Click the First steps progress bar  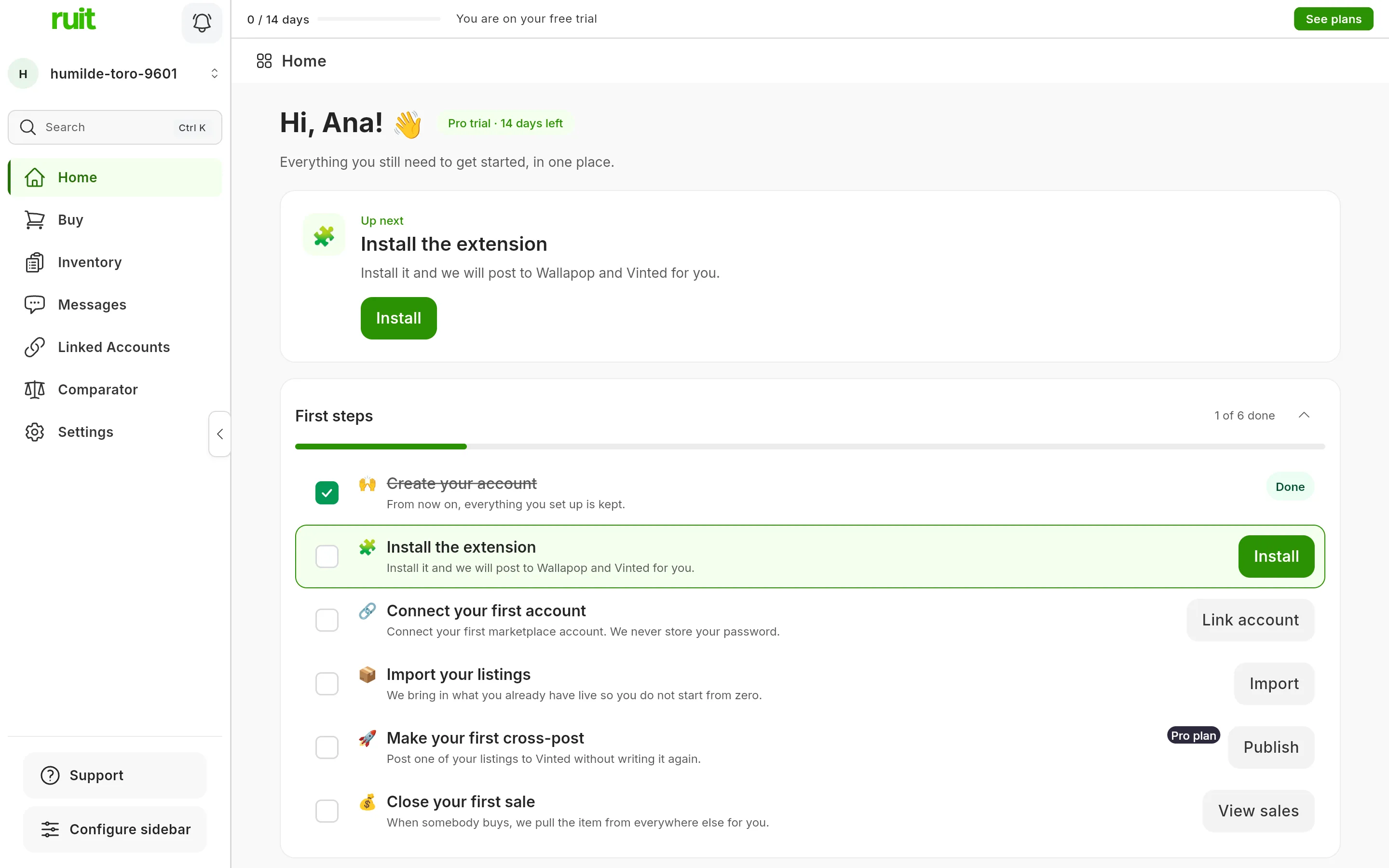pos(810,446)
